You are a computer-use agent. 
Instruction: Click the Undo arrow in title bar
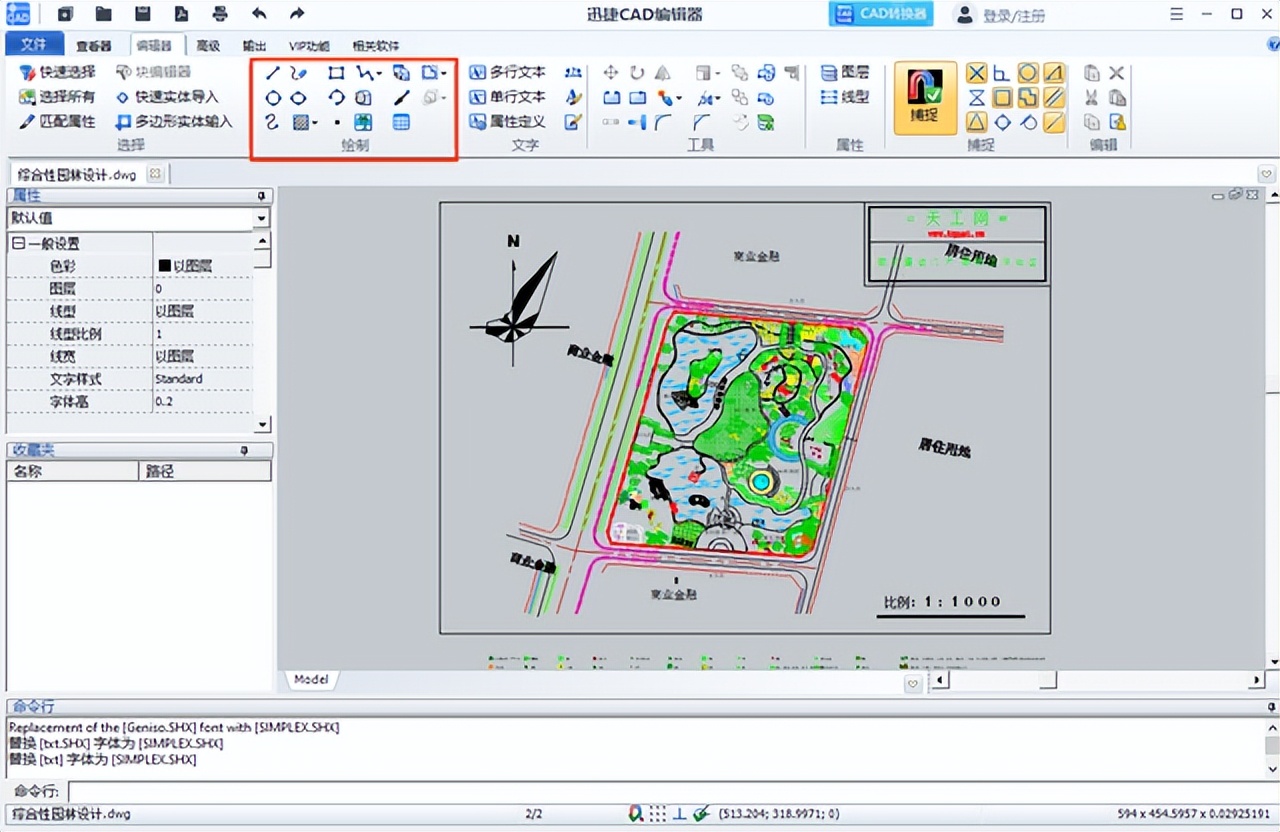260,14
